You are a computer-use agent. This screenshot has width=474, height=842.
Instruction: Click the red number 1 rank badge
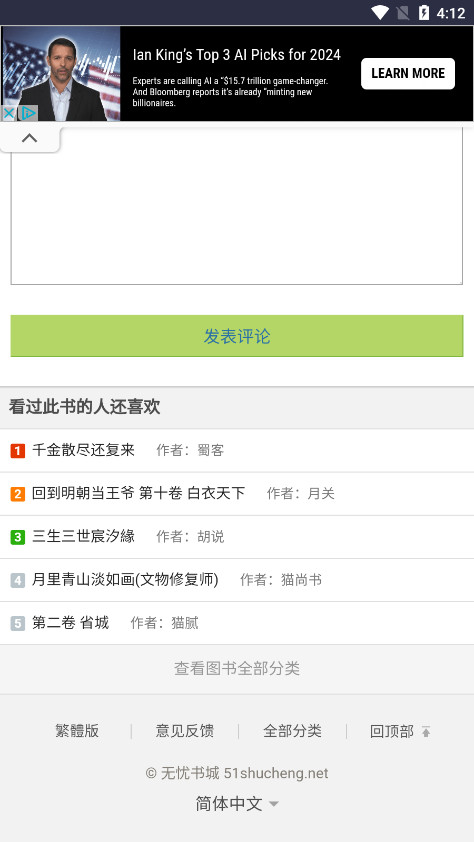tap(18, 451)
